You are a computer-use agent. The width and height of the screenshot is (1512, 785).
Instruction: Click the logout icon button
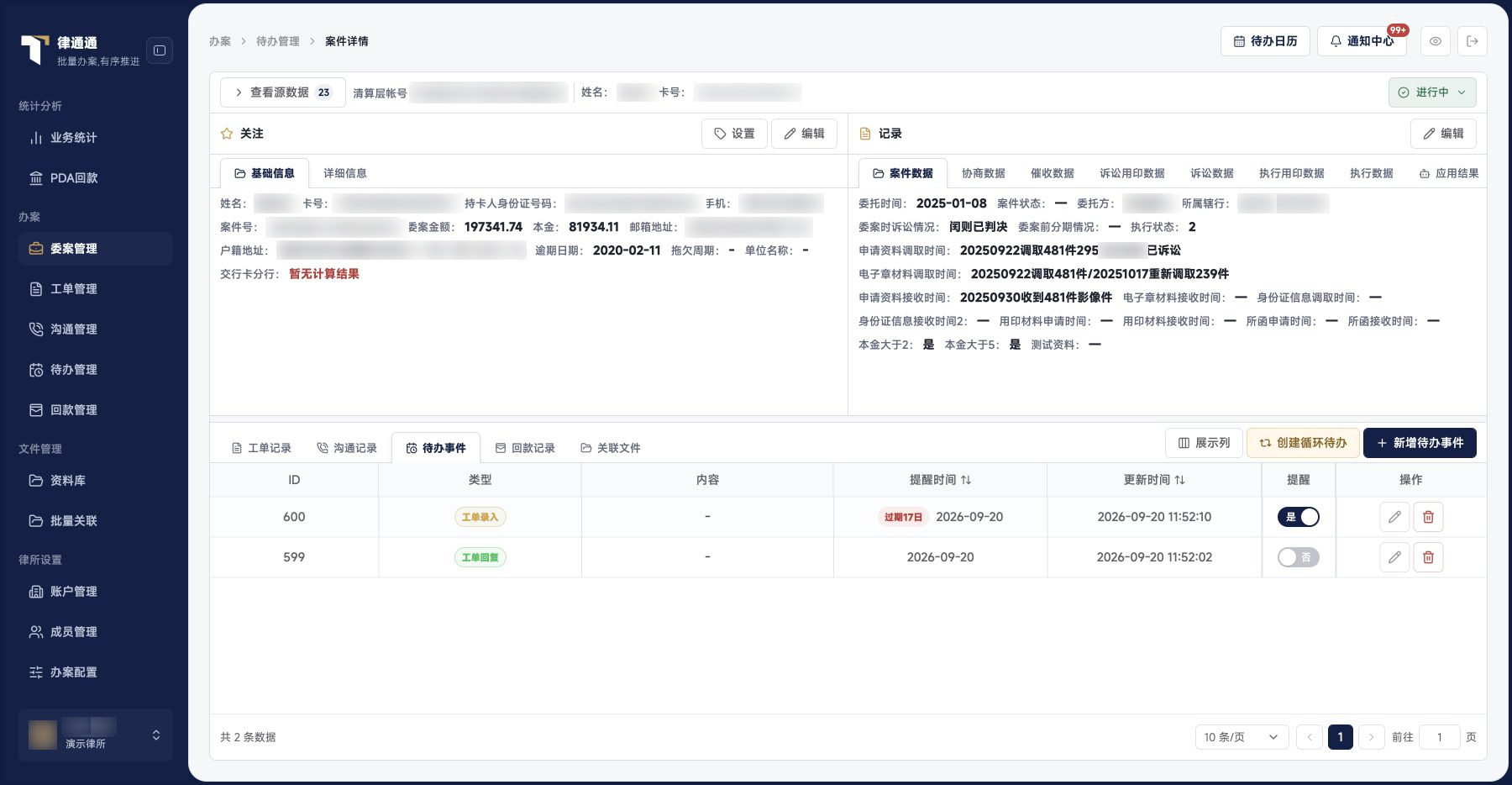click(x=1473, y=41)
